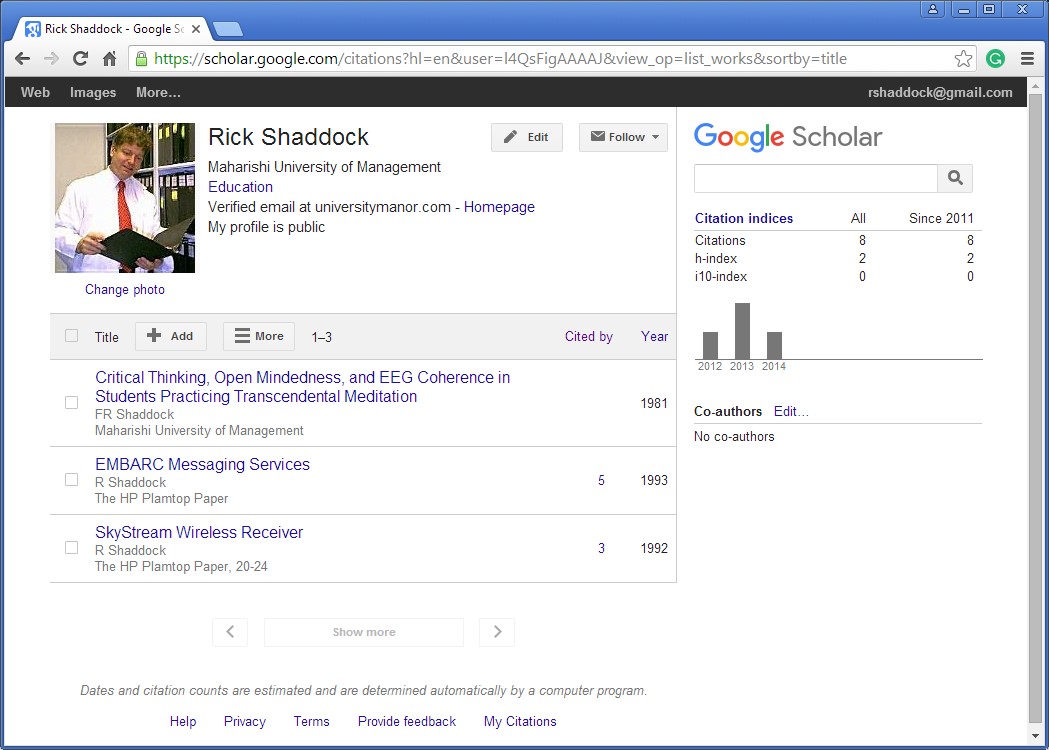Go to previous page of articles
1049x750 pixels.
click(x=230, y=632)
